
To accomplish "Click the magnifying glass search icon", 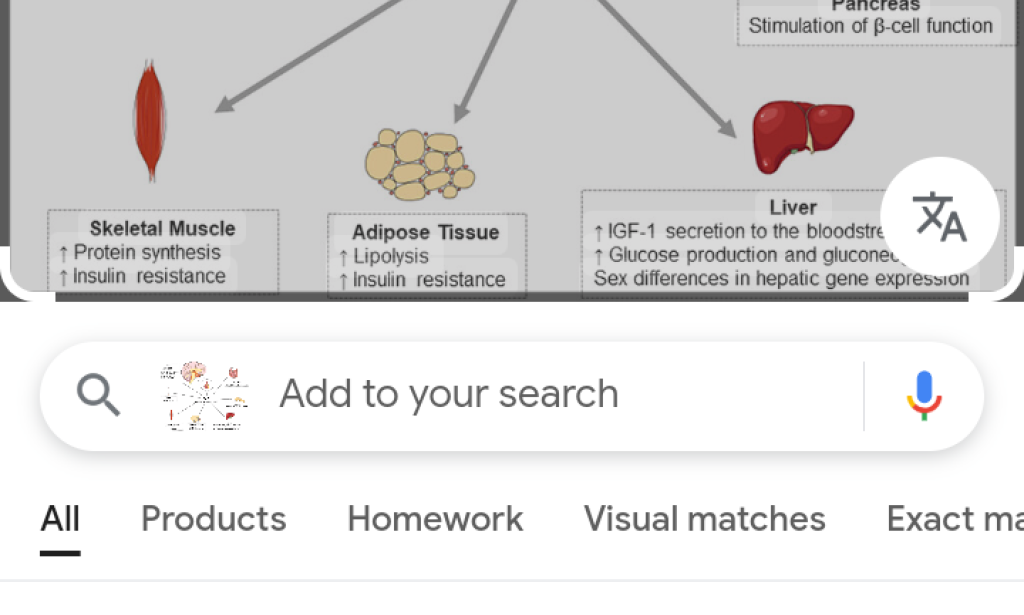I will click(97, 394).
